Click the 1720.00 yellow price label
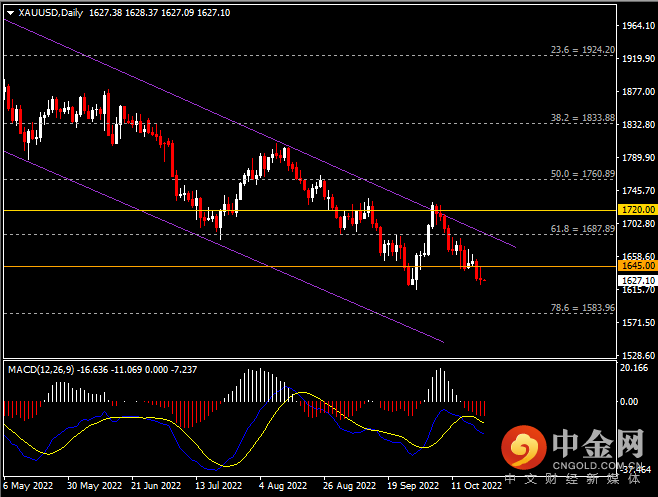The height and width of the screenshot is (497, 658). [638, 209]
